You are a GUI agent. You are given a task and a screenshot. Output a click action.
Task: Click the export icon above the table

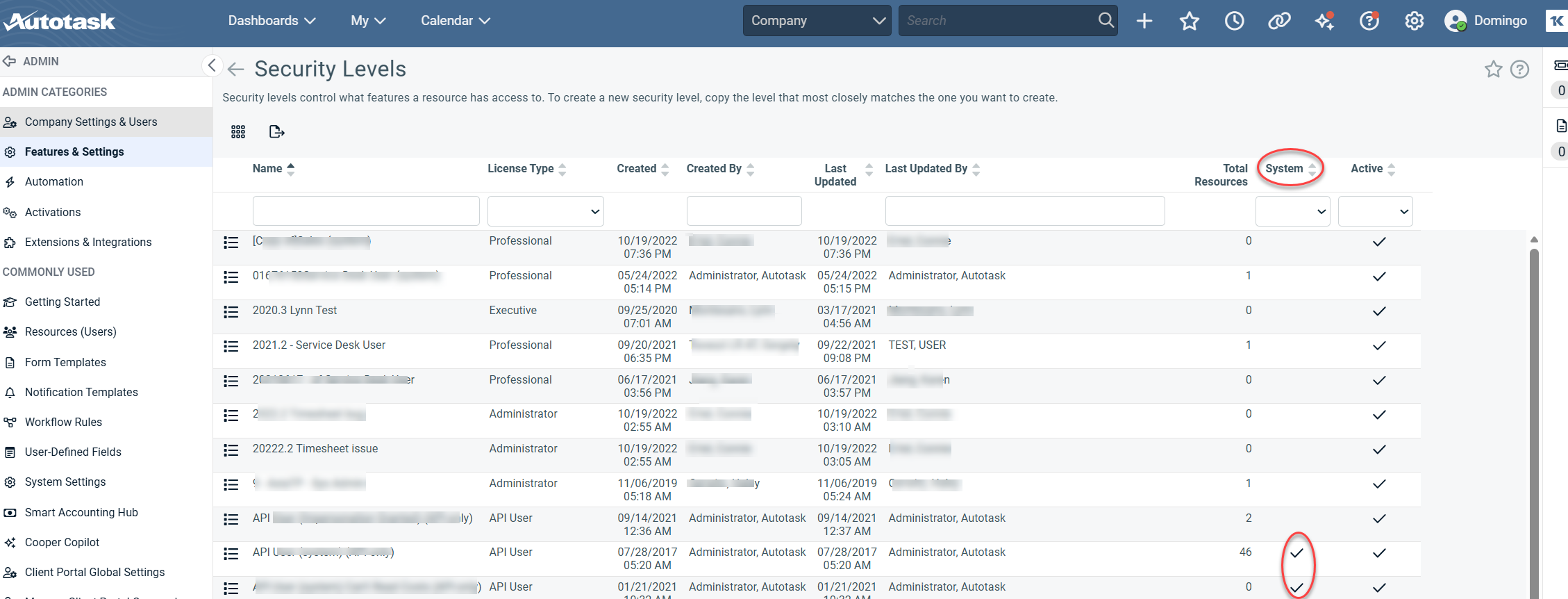[x=276, y=131]
